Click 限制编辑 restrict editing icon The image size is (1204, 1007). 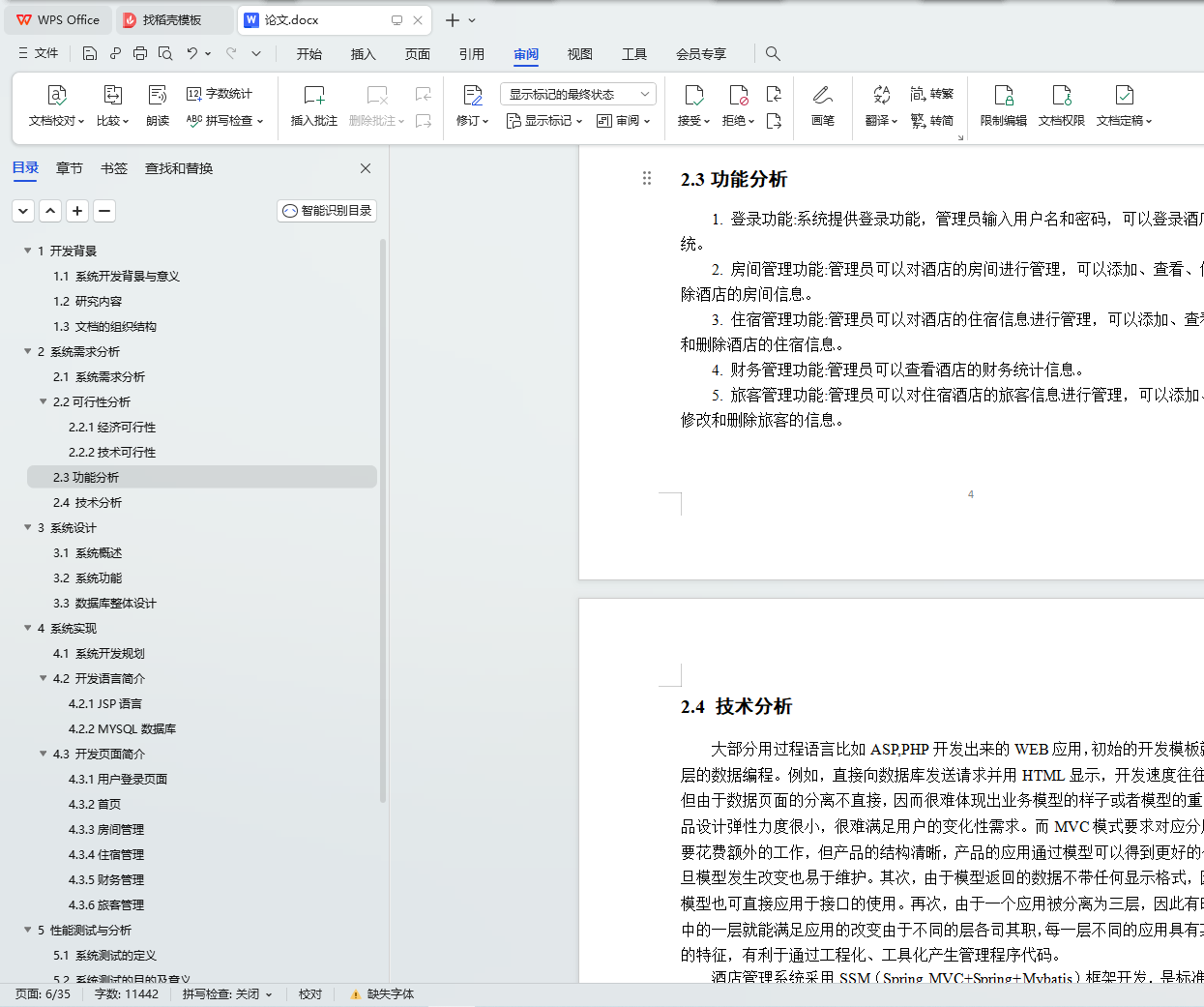1004,95
